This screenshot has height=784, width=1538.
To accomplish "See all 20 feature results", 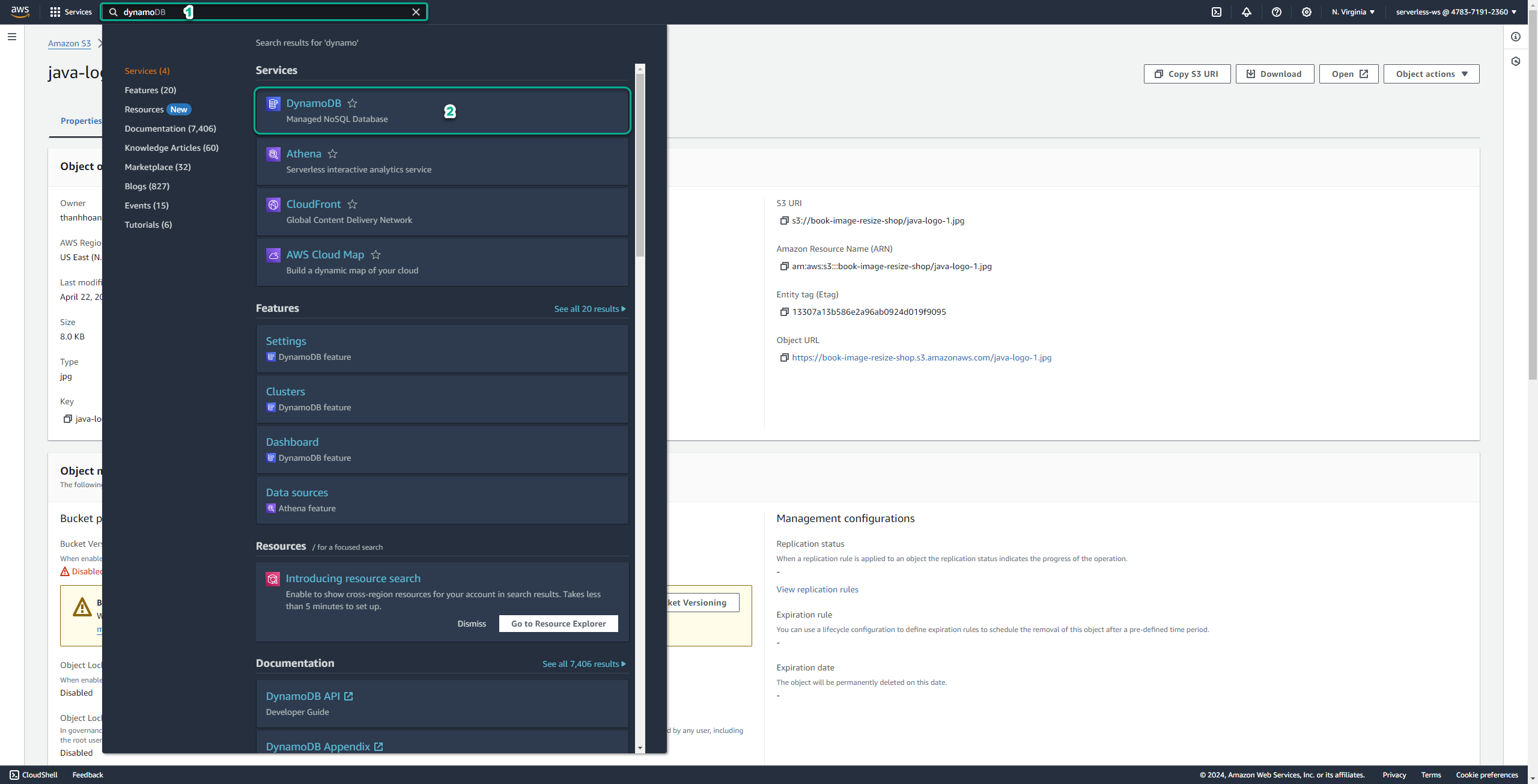I will point(590,309).
